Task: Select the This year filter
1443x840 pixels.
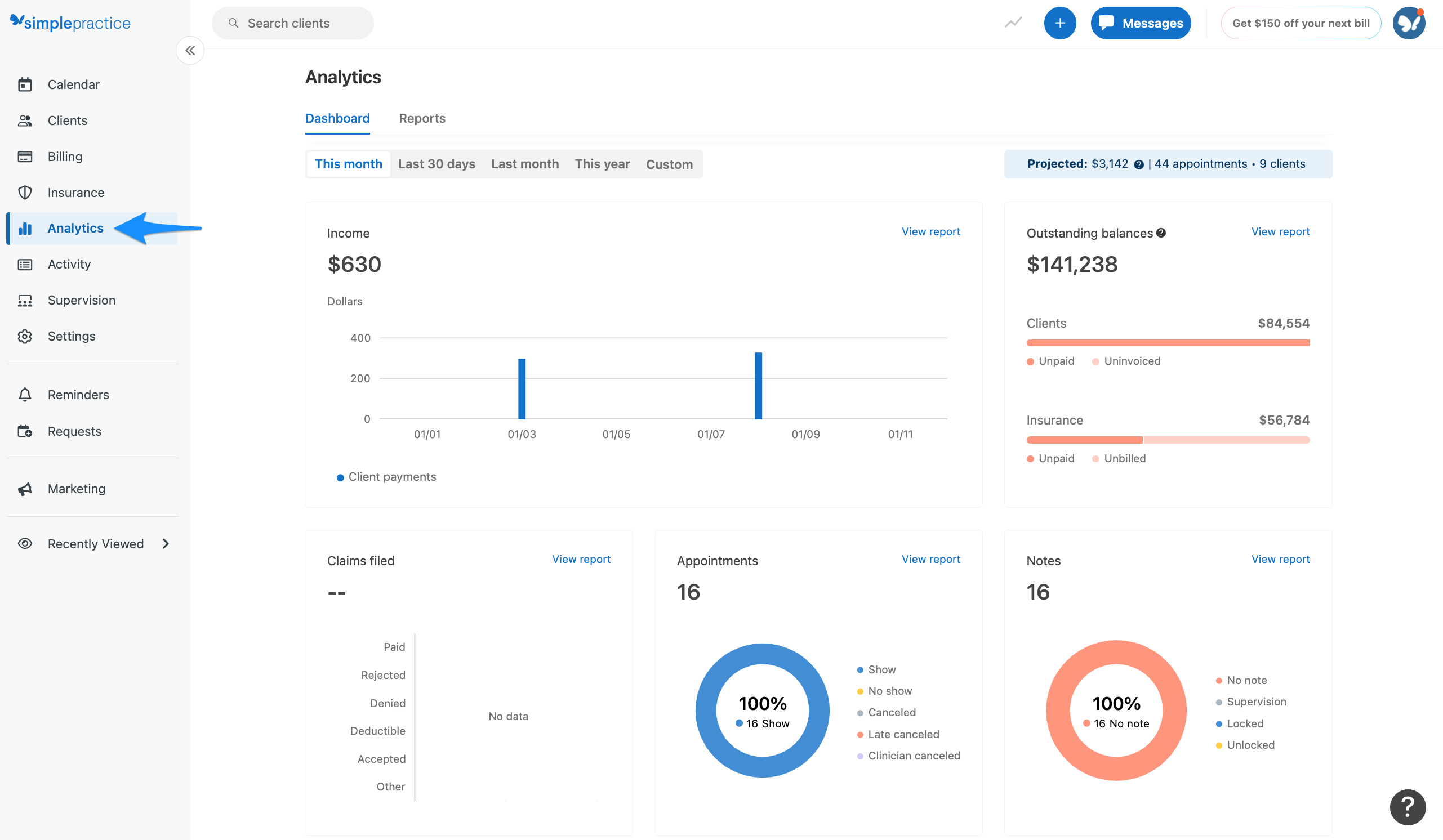Action: (x=602, y=164)
